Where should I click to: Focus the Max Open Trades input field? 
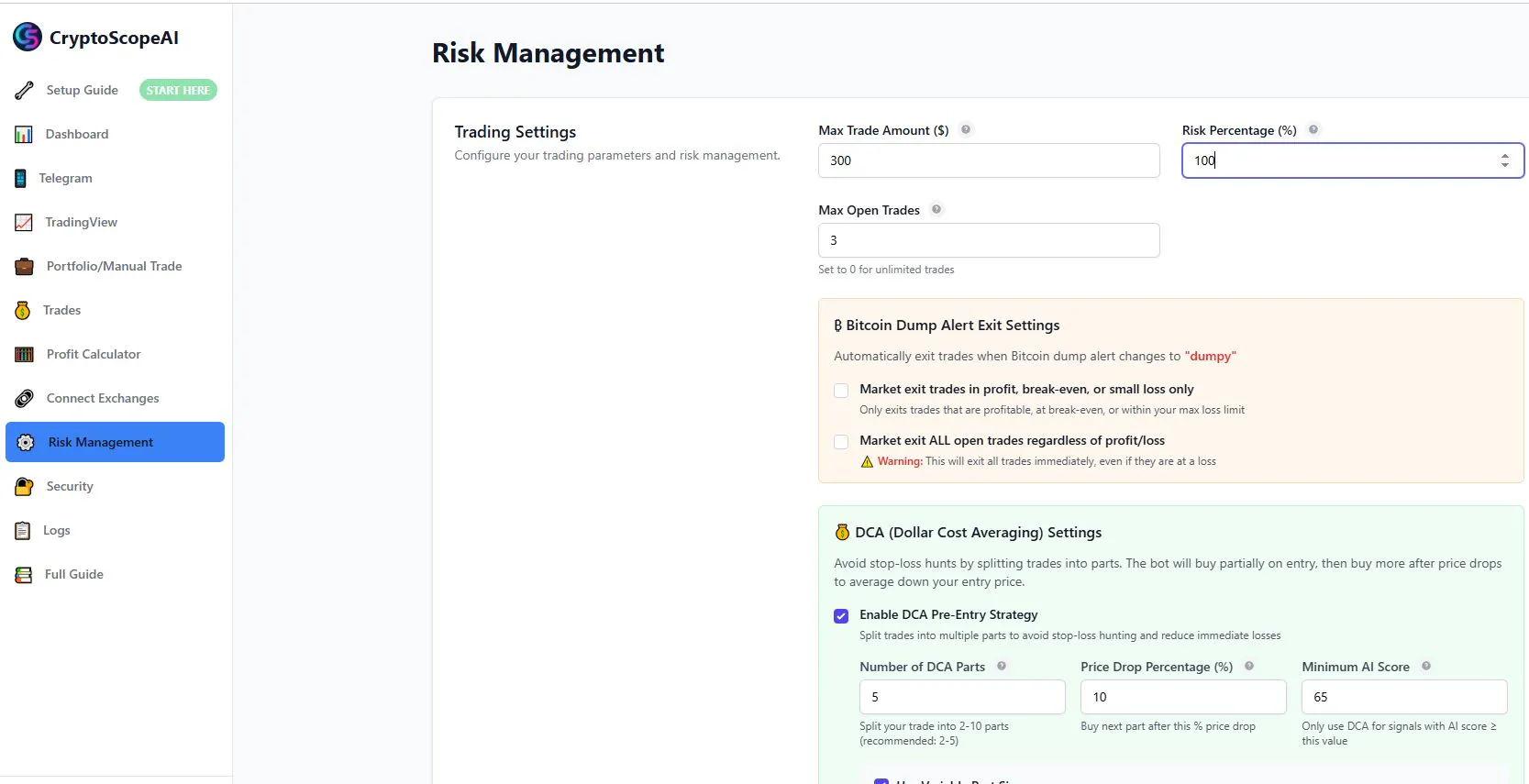coord(989,240)
